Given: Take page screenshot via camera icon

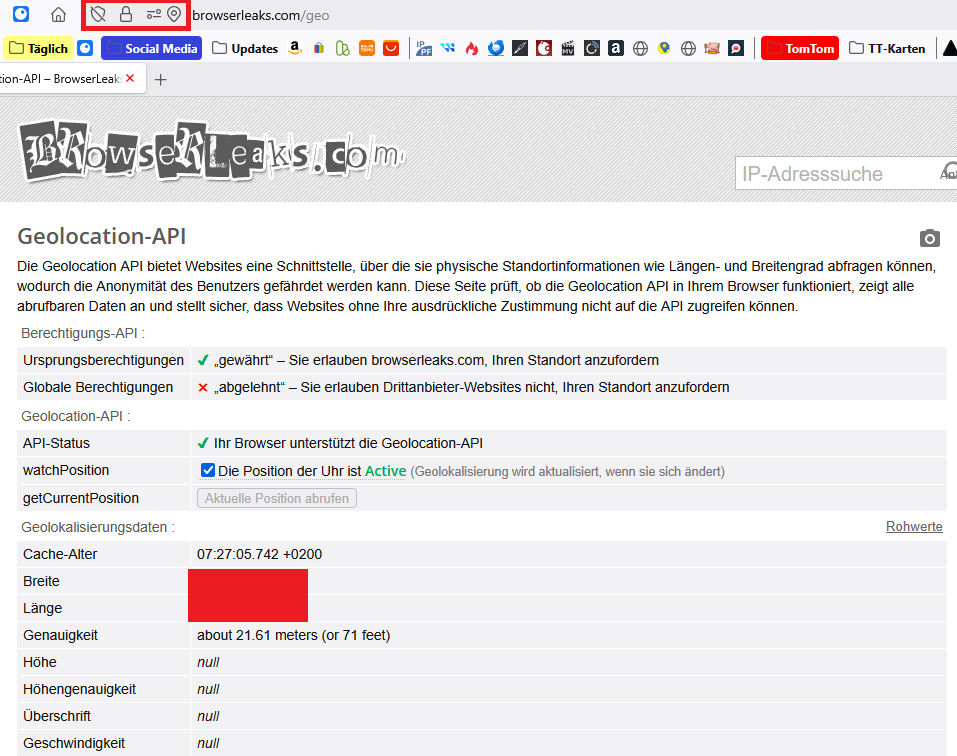Looking at the screenshot, I should click(x=930, y=238).
